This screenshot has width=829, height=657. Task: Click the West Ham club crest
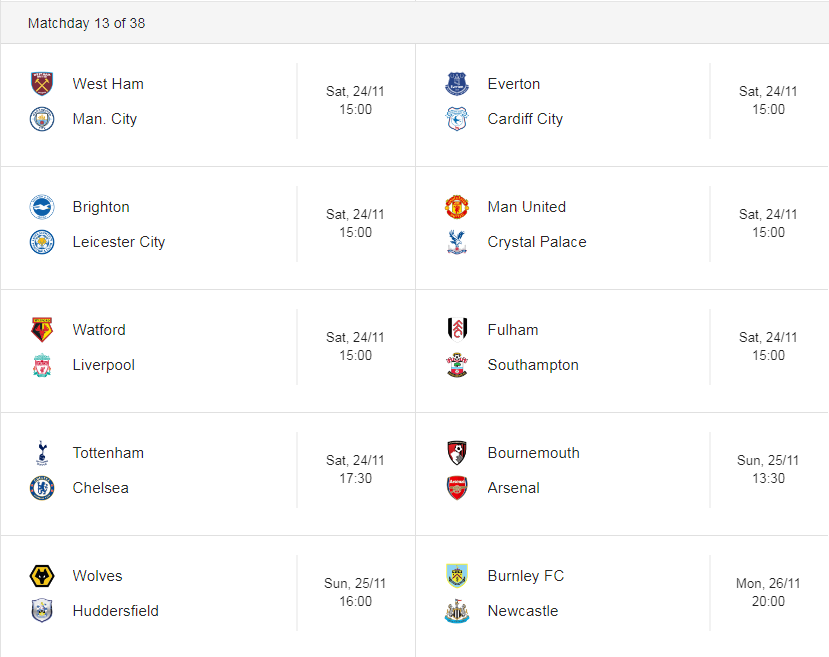click(42, 84)
